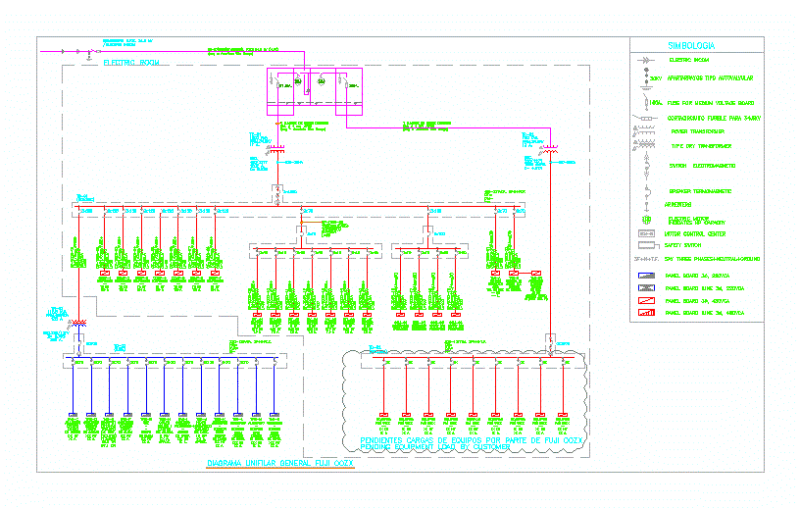
Task: Click the POWER TRANSFORMER legend text
Action: [697, 132]
